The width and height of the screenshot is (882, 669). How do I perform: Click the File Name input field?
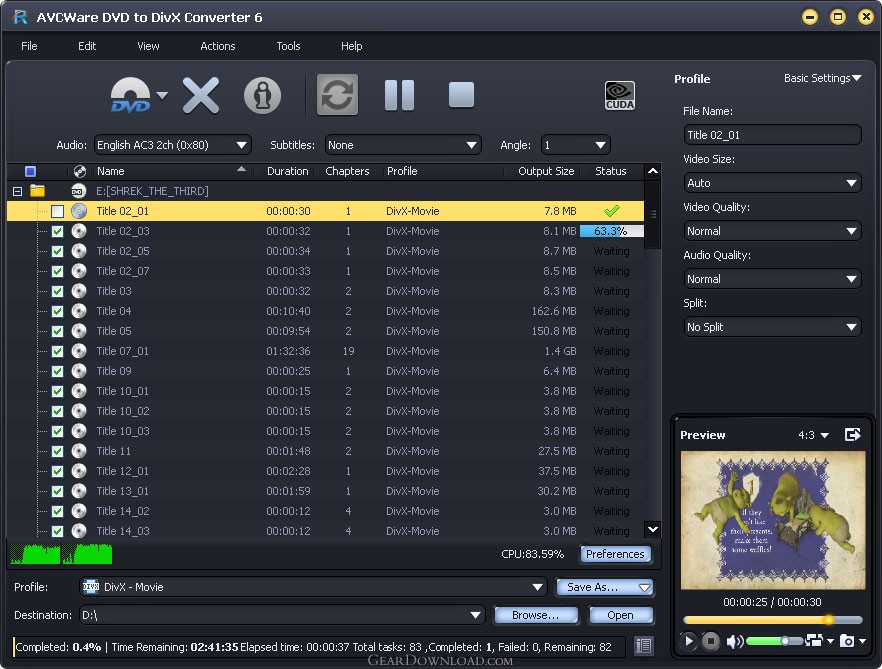[772, 135]
